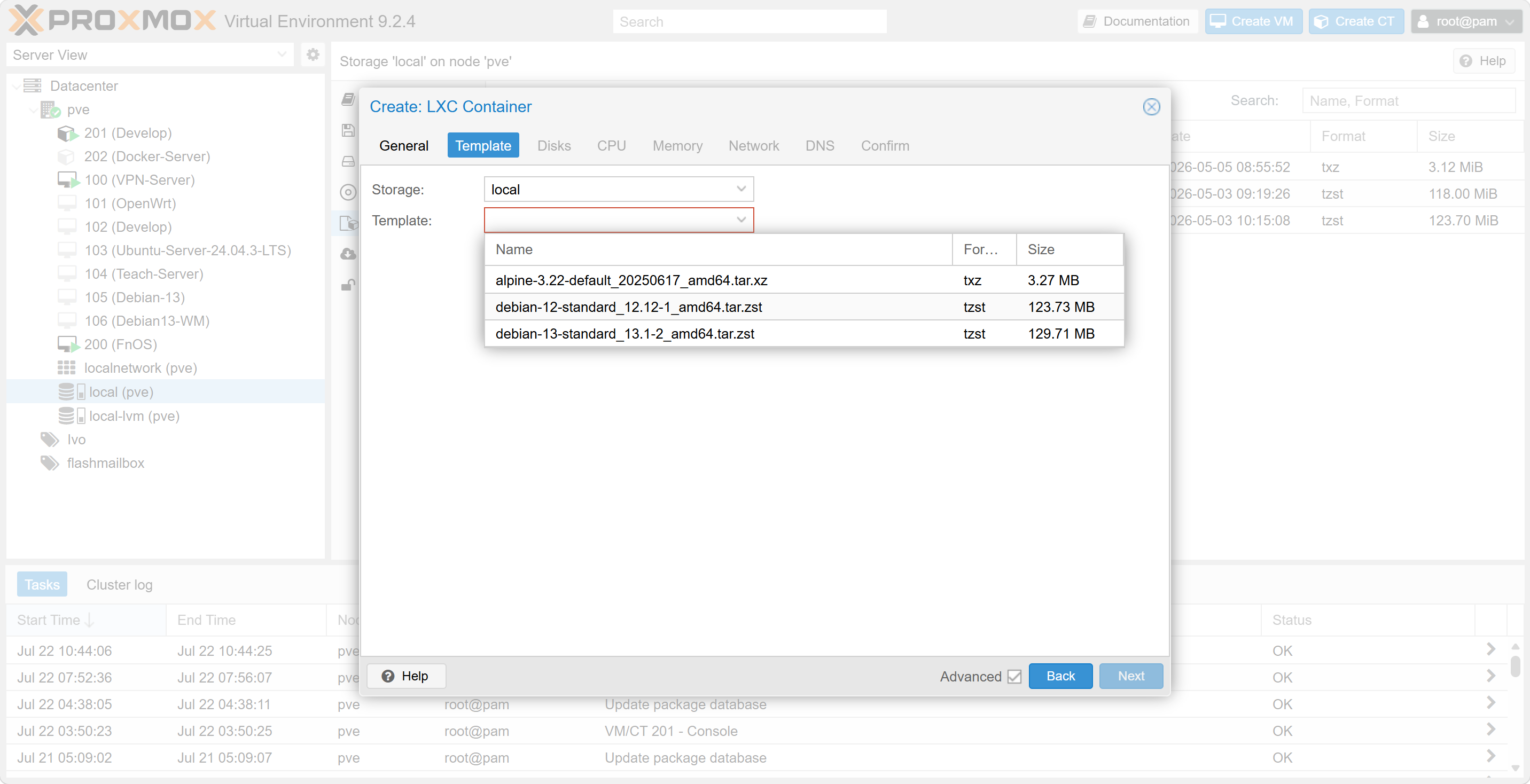Viewport: 1530px width, 784px height.
Task: Open the Server View selector
Action: tap(150, 54)
